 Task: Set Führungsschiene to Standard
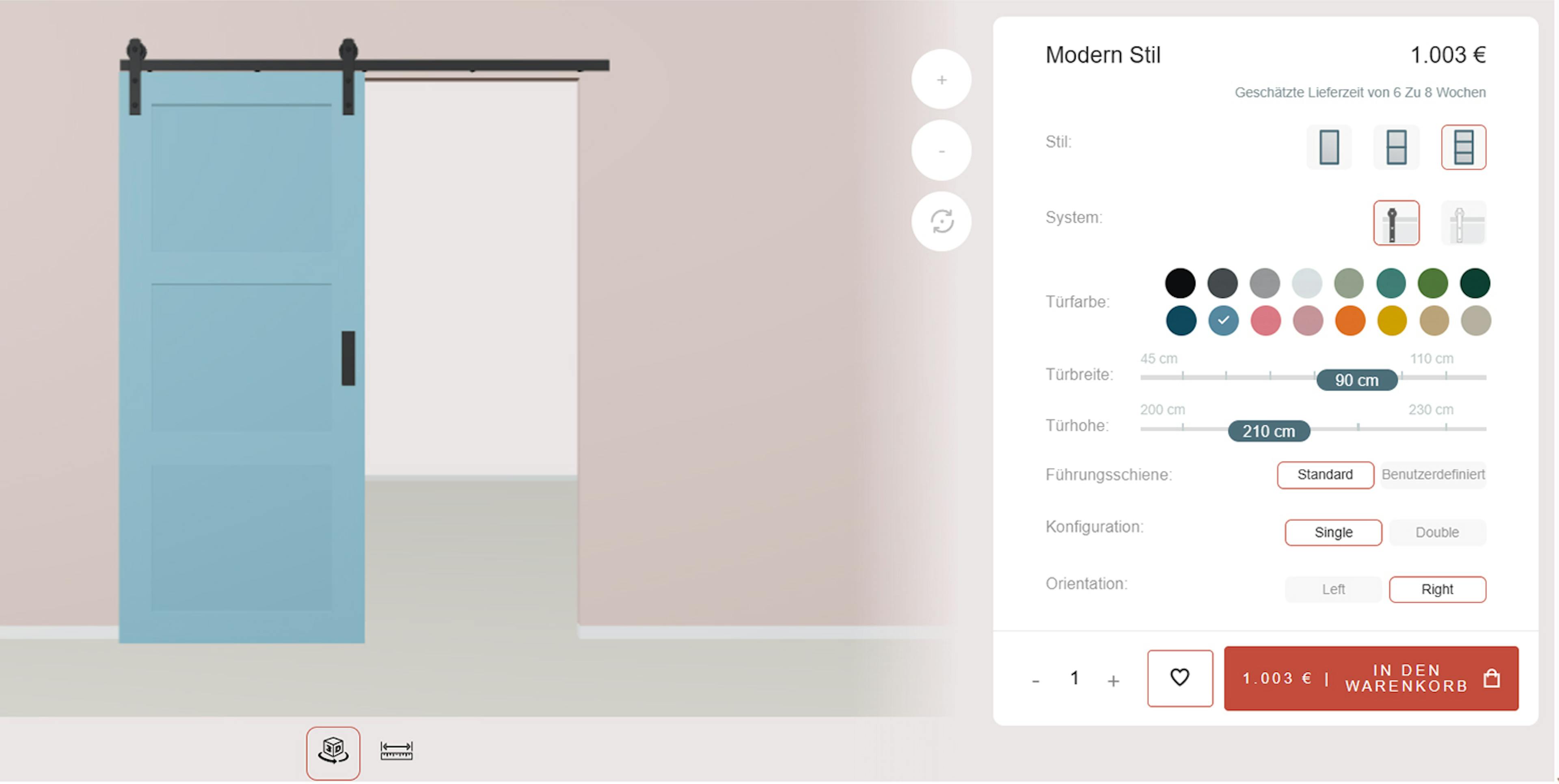pos(1326,475)
